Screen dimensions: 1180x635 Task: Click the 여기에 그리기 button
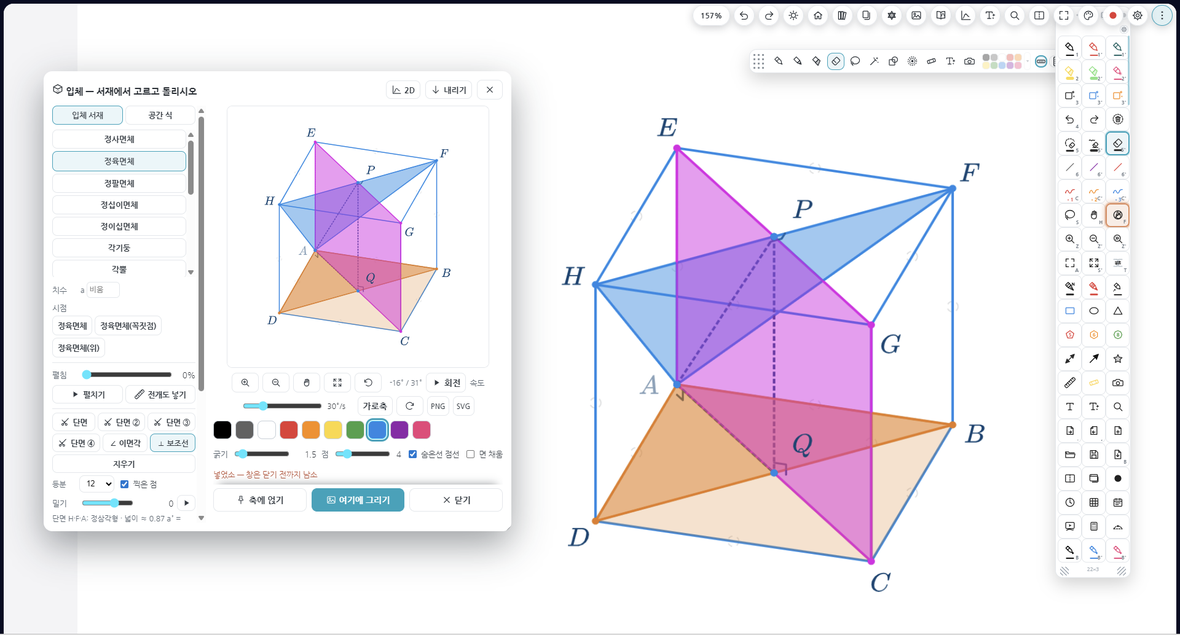tap(358, 500)
